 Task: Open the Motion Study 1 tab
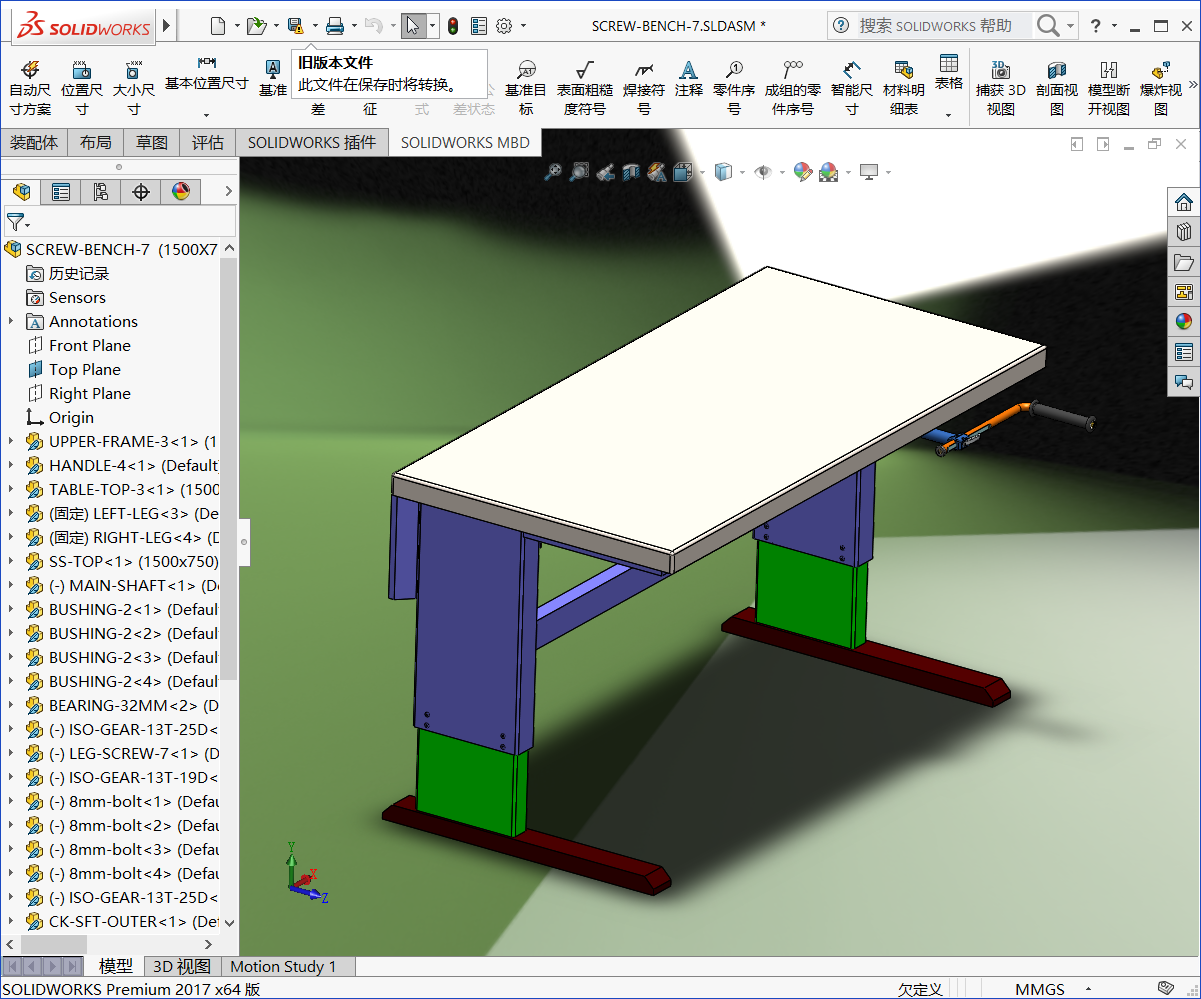pos(286,967)
